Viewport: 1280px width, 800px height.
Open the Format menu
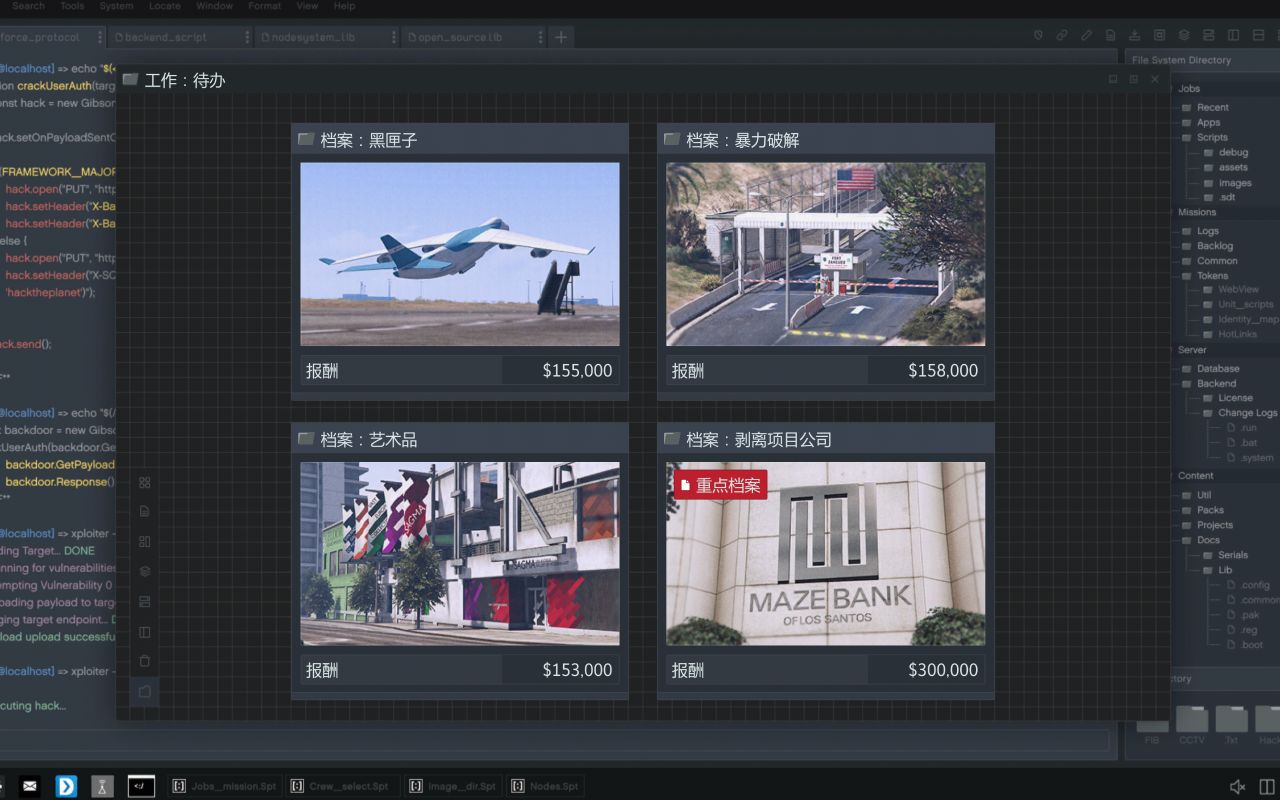265,6
